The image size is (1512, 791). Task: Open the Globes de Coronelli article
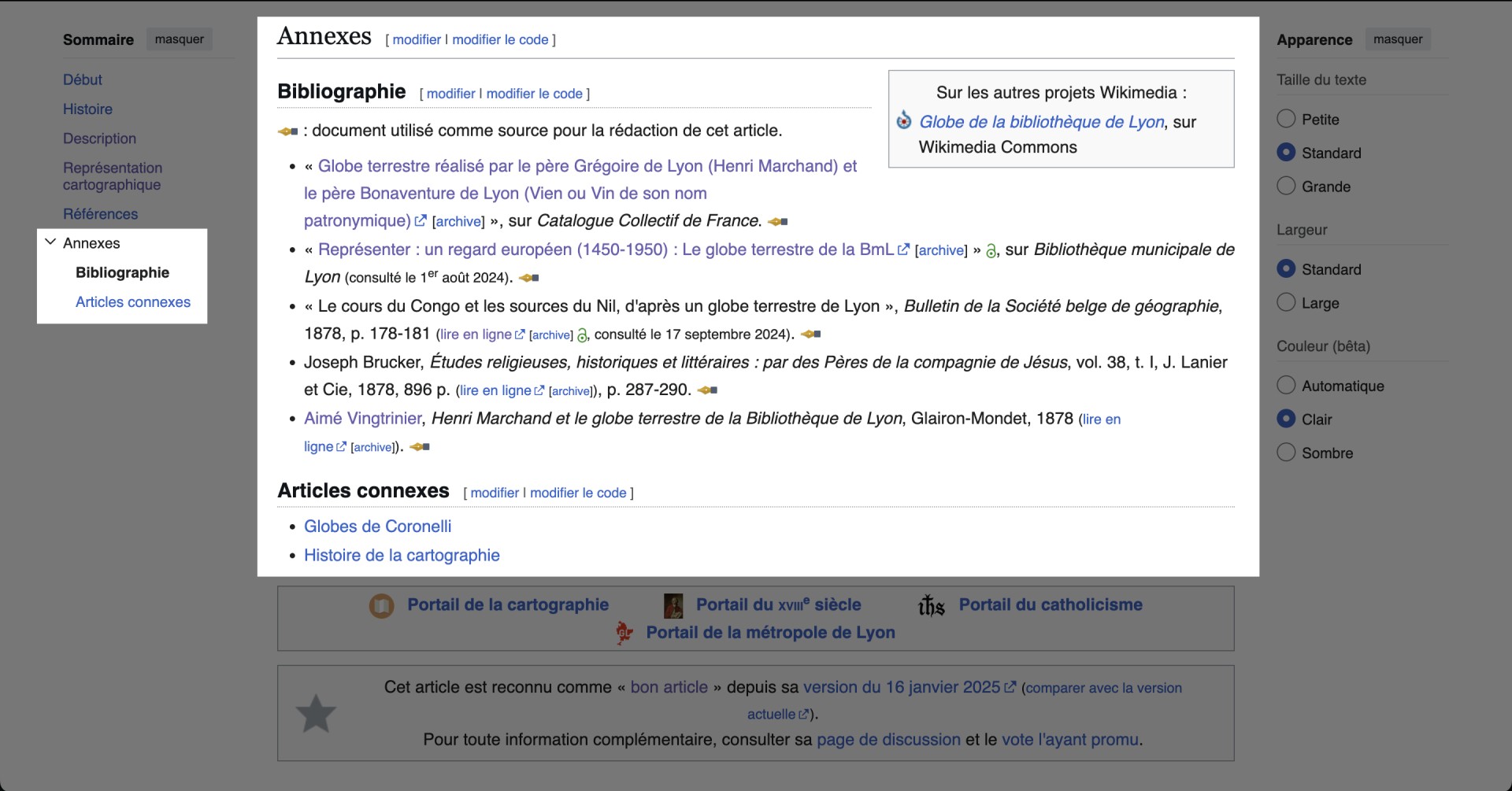point(377,526)
